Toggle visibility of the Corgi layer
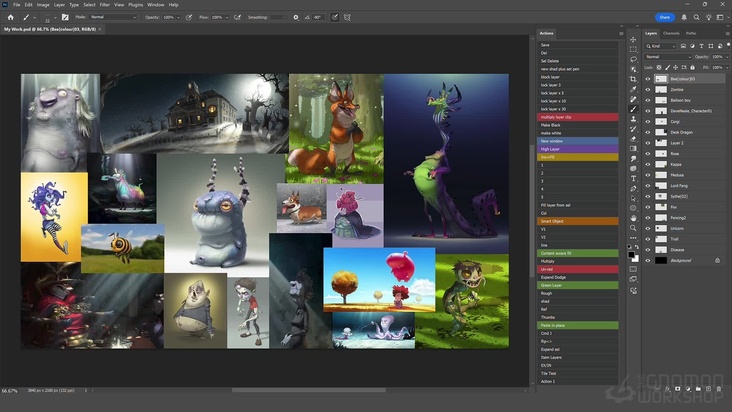This screenshot has height=412, width=732. click(648, 121)
